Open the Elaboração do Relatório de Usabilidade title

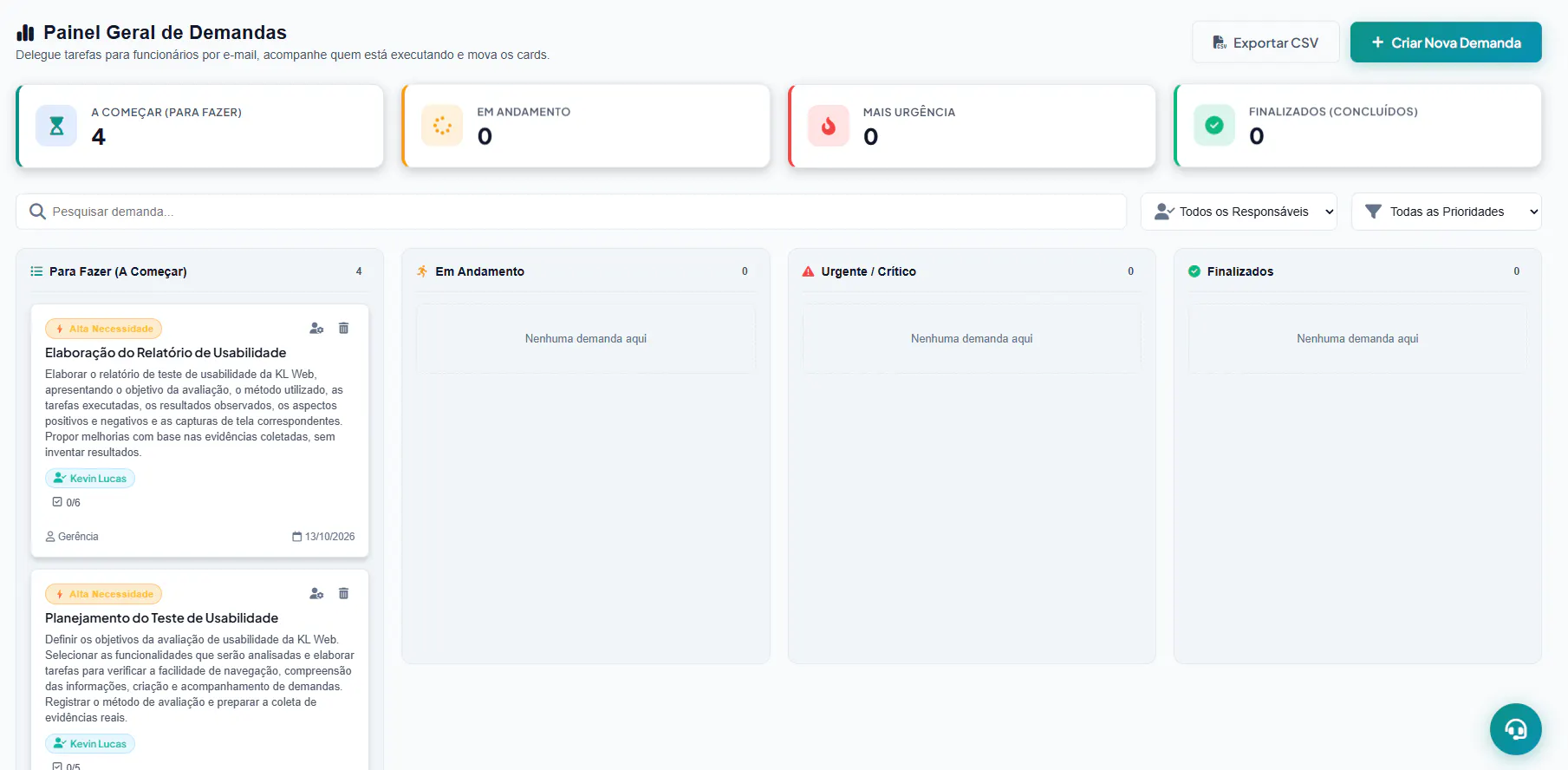(166, 353)
